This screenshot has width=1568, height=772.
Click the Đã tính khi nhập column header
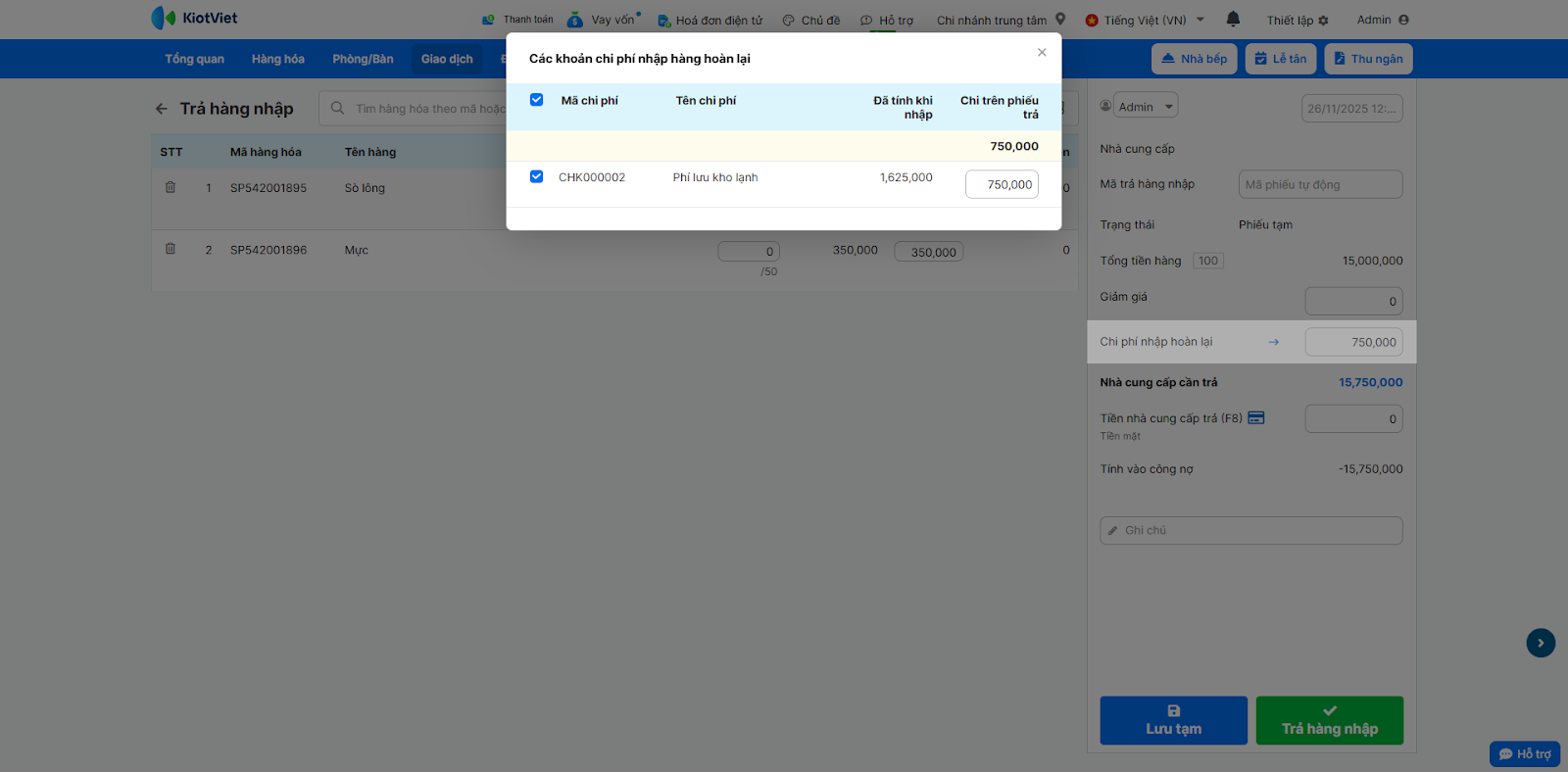point(903,108)
